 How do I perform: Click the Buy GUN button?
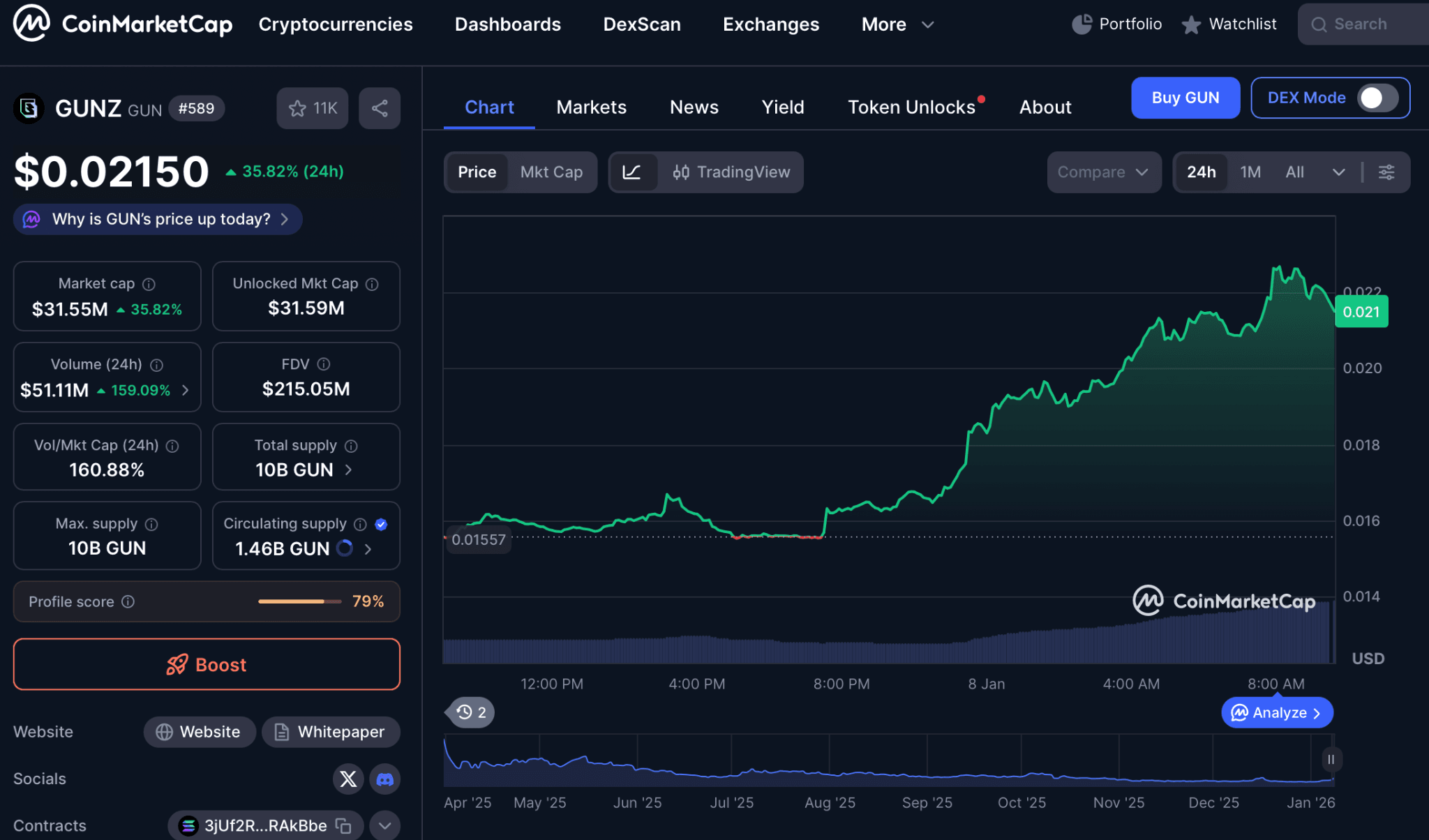(x=1185, y=98)
